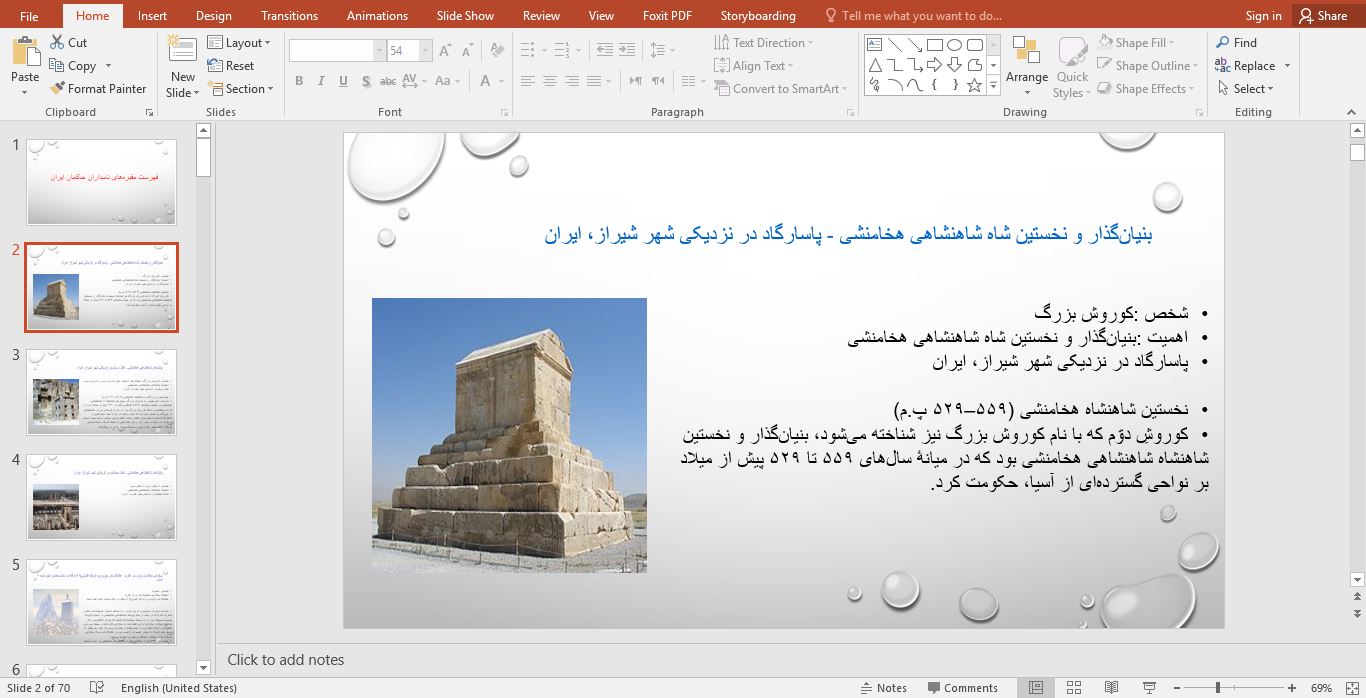Select the down arrow shape
The image size is (1366, 698).
[x=954, y=65]
